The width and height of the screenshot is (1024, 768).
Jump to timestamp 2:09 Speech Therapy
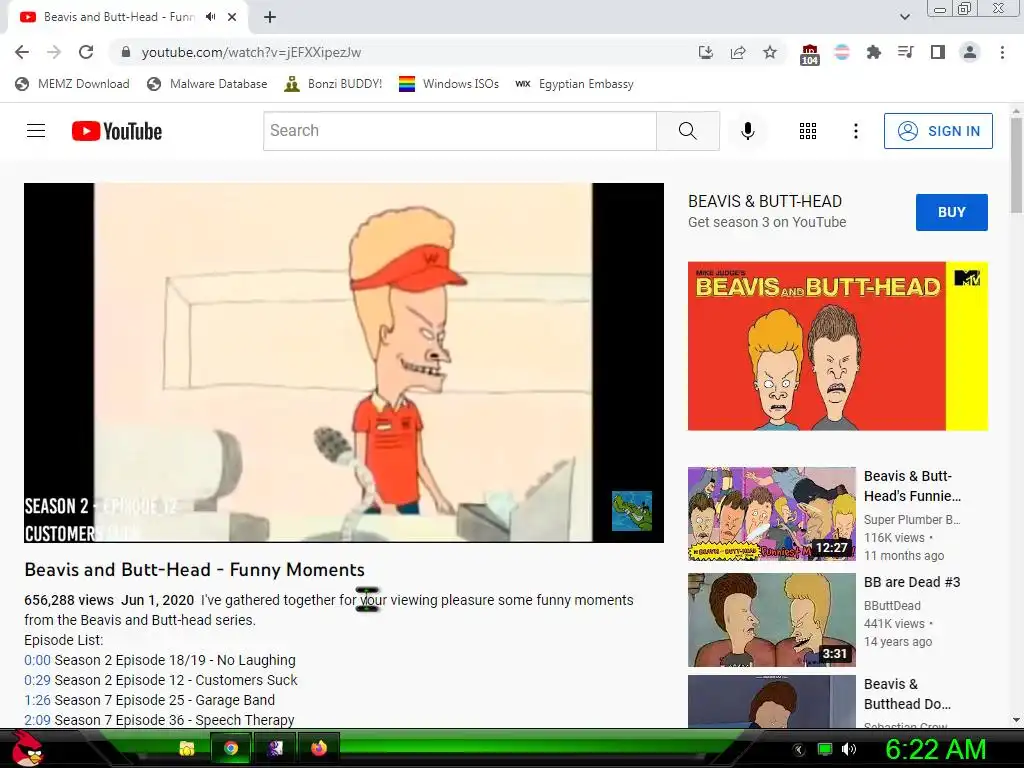click(x=37, y=720)
